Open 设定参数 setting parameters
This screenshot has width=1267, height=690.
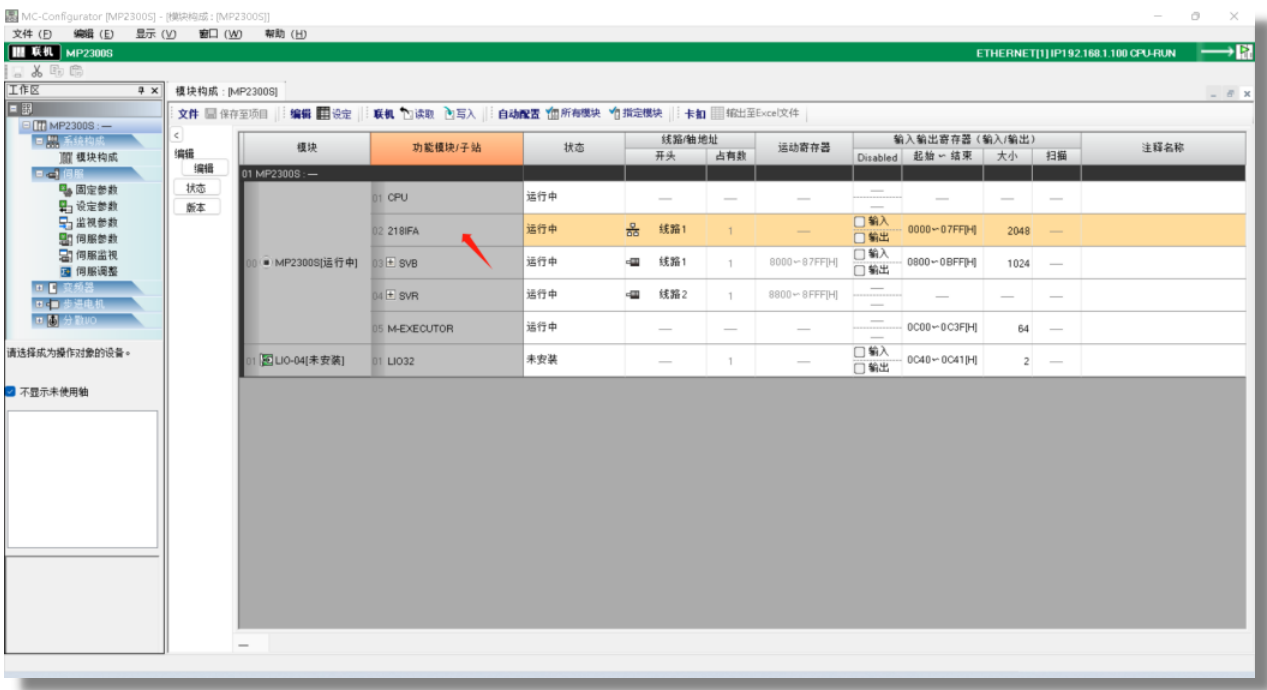point(88,206)
